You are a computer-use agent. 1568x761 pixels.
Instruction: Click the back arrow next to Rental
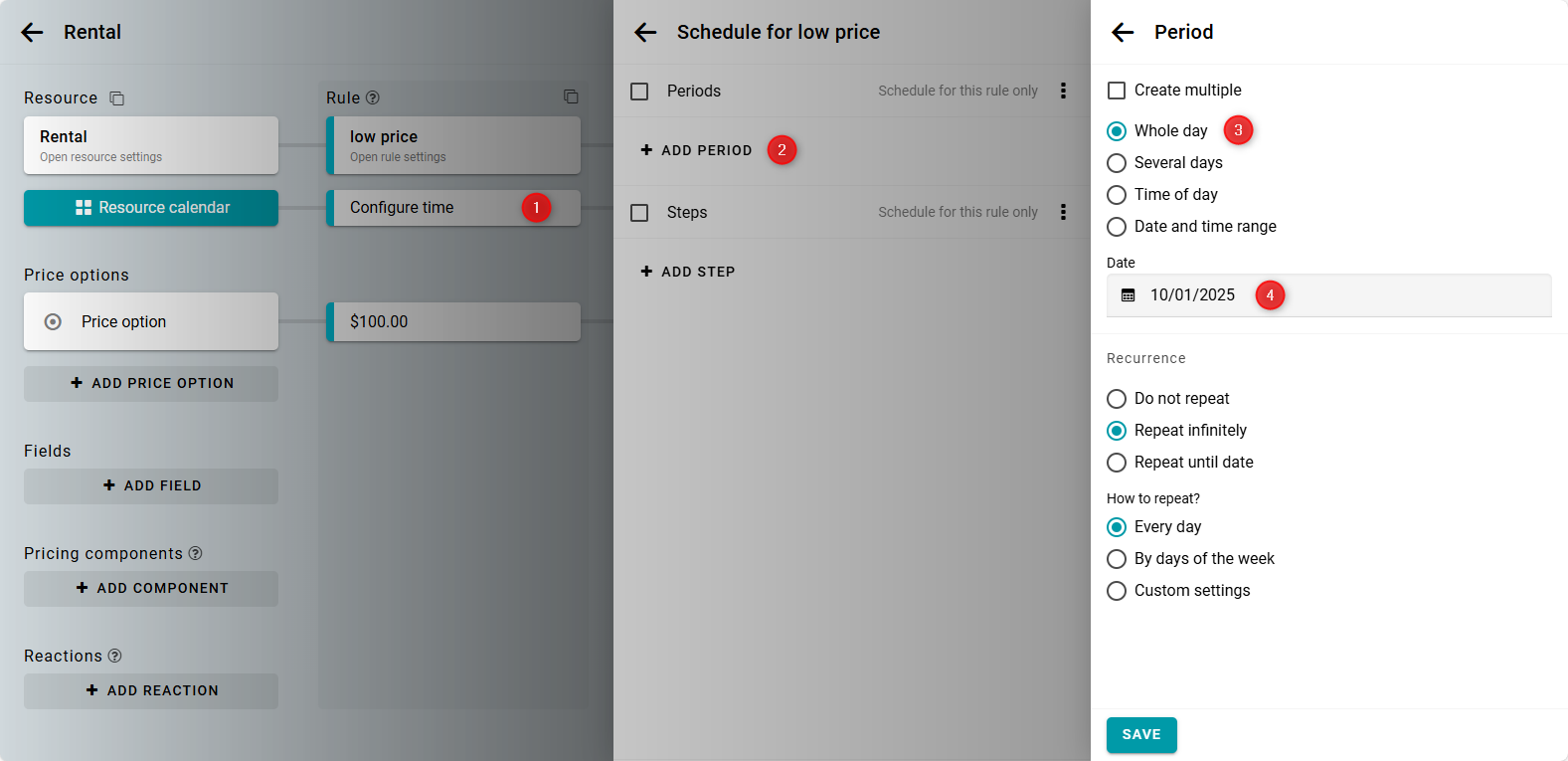pos(32,33)
